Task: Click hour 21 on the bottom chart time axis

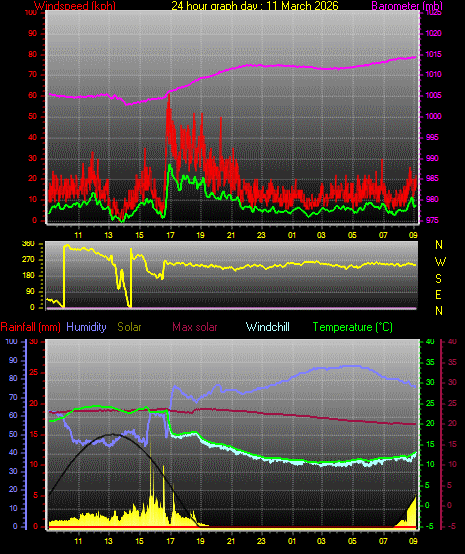Action: click(x=231, y=541)
